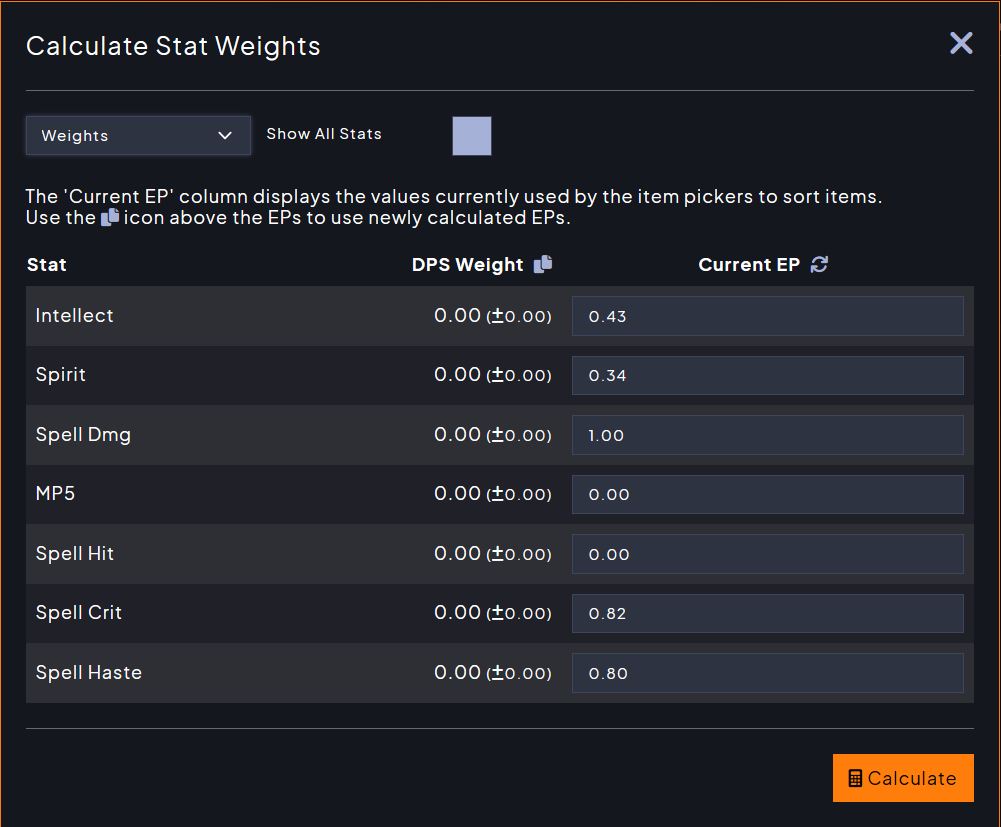Click the Spell Crit EP field showing 0.82
This screenshot has height=827, width=1001.
click(x=767, y=613)
